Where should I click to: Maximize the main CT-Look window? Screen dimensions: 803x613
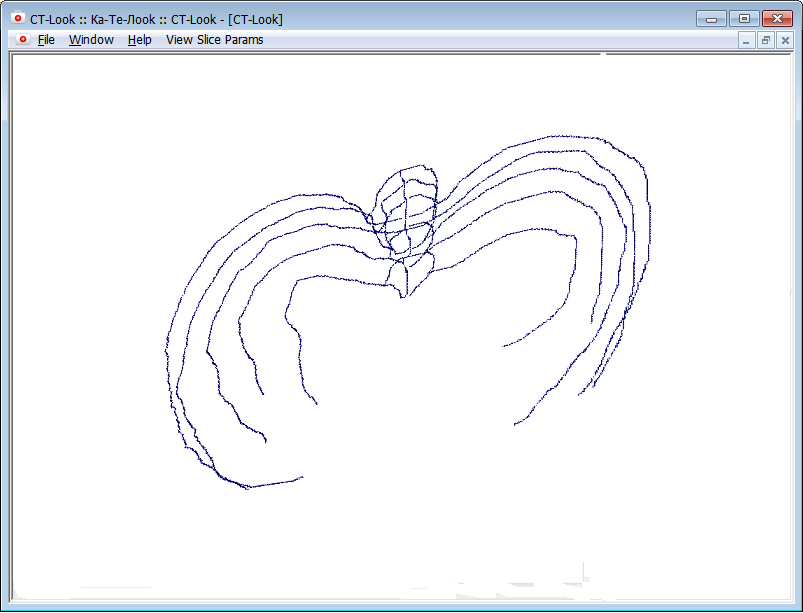pos(744,19)
